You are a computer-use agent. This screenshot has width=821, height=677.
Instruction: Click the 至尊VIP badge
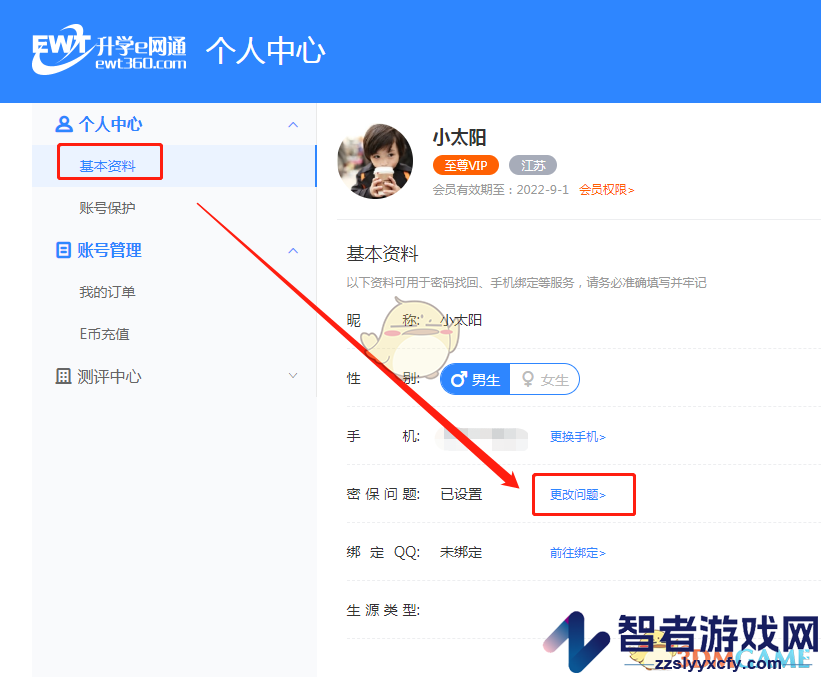click(x=465, y=165)
